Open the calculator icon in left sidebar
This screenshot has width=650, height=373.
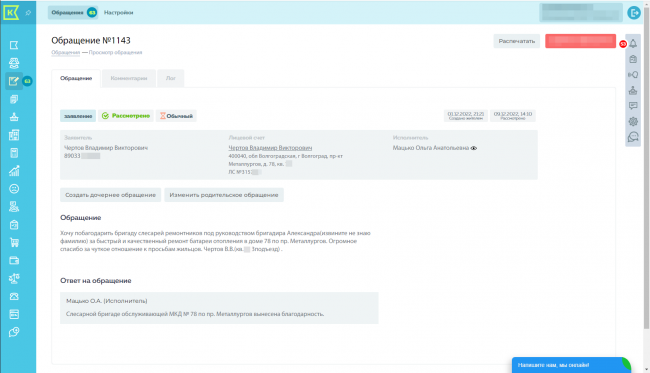pos(14,153)
